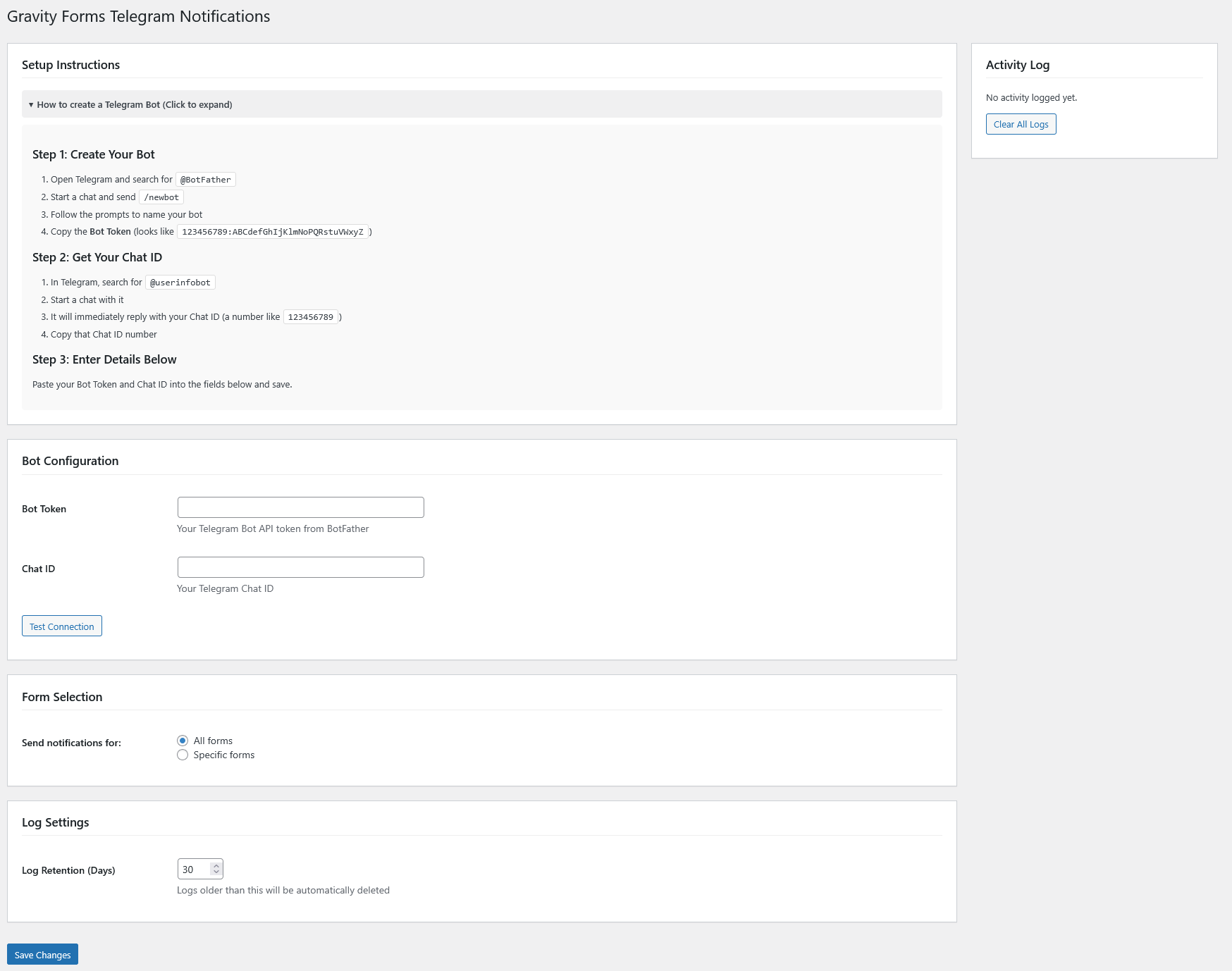Click the sample Chat ID number 123456789
Viewport: 1232px width, 971px height.
[310, 316]
